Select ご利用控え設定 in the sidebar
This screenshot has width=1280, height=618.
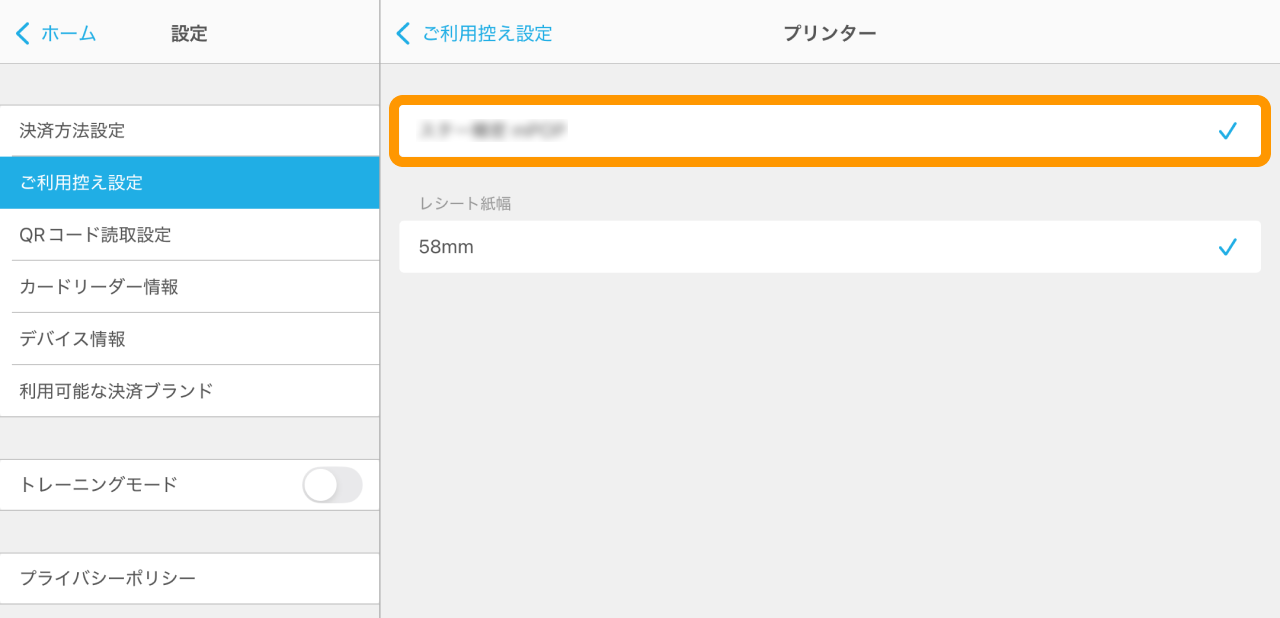(x=190, y=183)
